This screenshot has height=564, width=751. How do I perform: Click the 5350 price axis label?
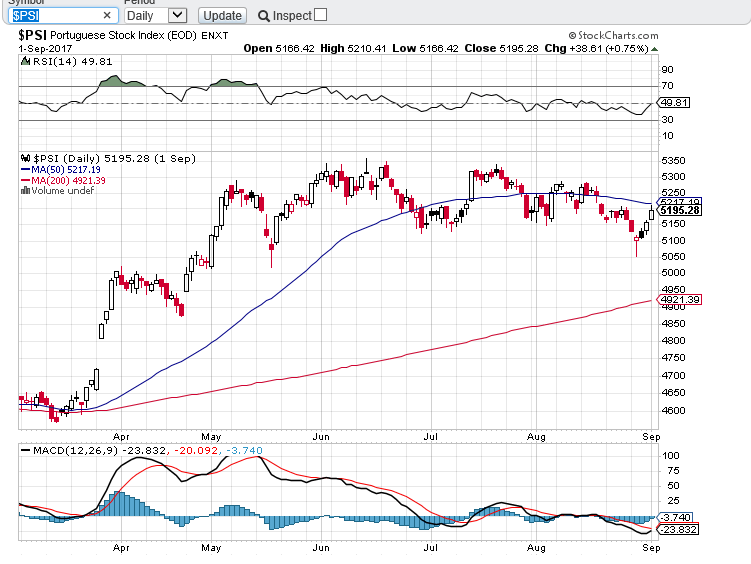click(673, 161)
